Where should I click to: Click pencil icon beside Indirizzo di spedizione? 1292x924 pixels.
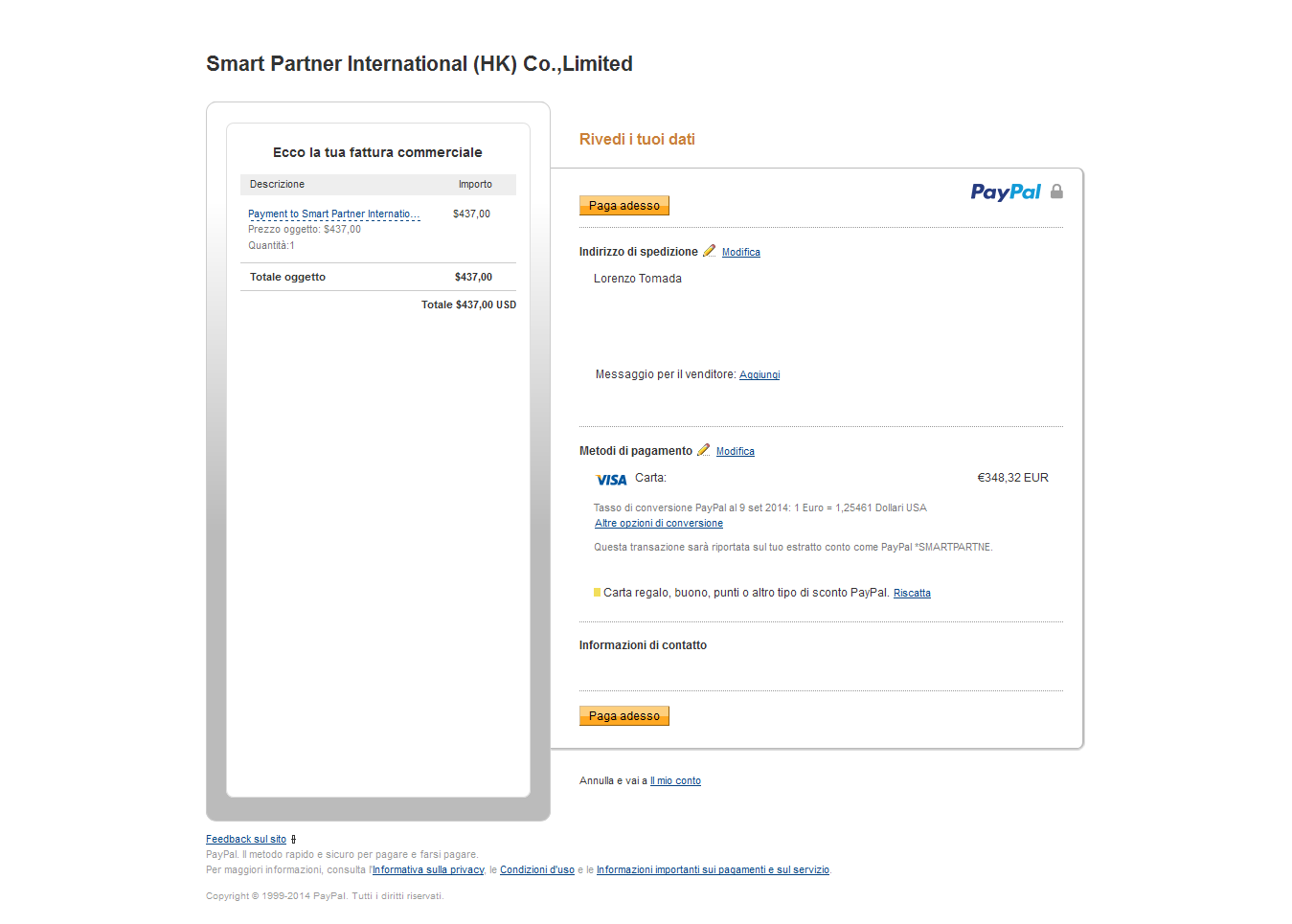pyautogui.click(x=710, y=251)
